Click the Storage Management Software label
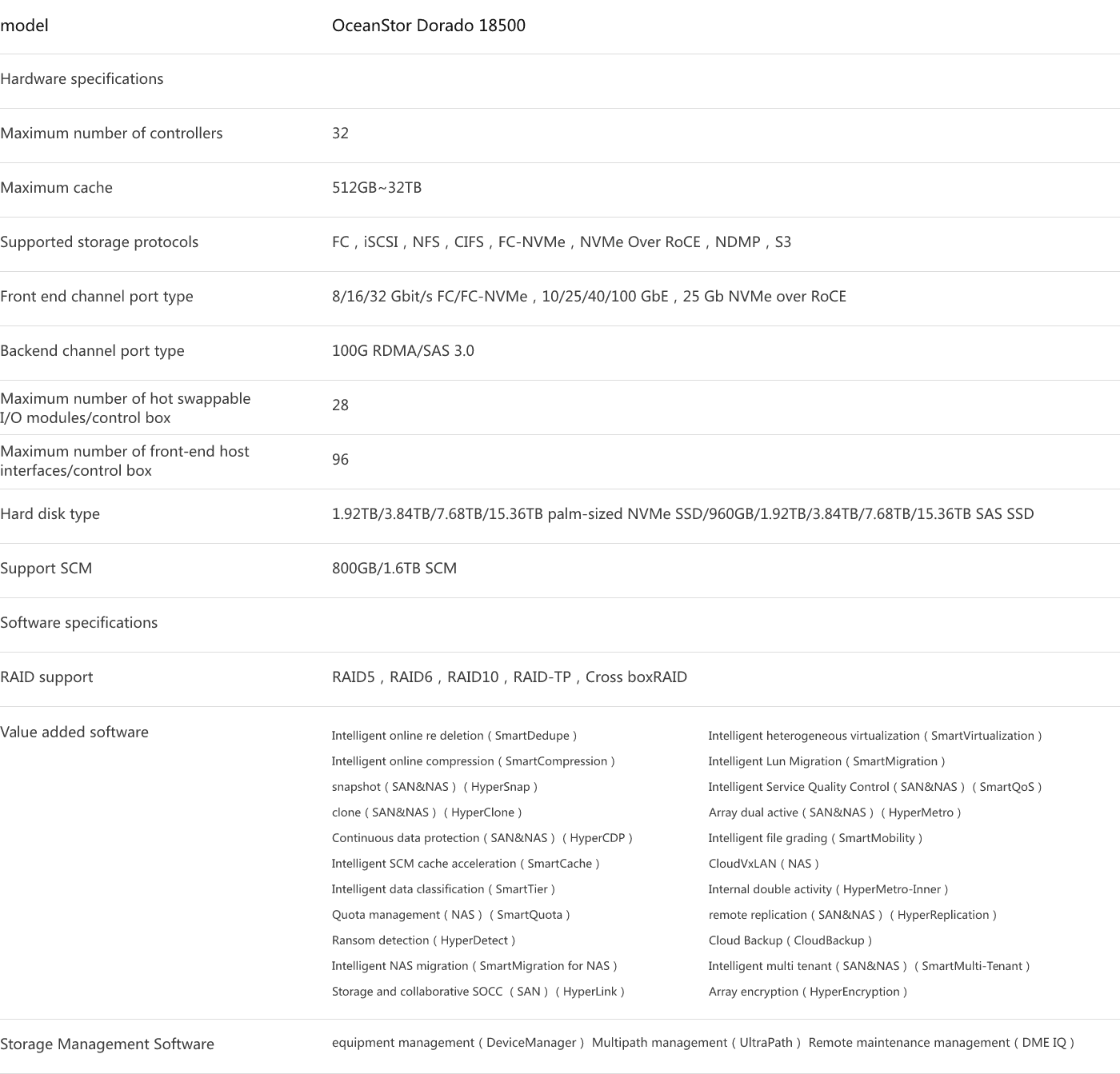This screenshot has height=1074, width=1120. (x=107, y=1044)
